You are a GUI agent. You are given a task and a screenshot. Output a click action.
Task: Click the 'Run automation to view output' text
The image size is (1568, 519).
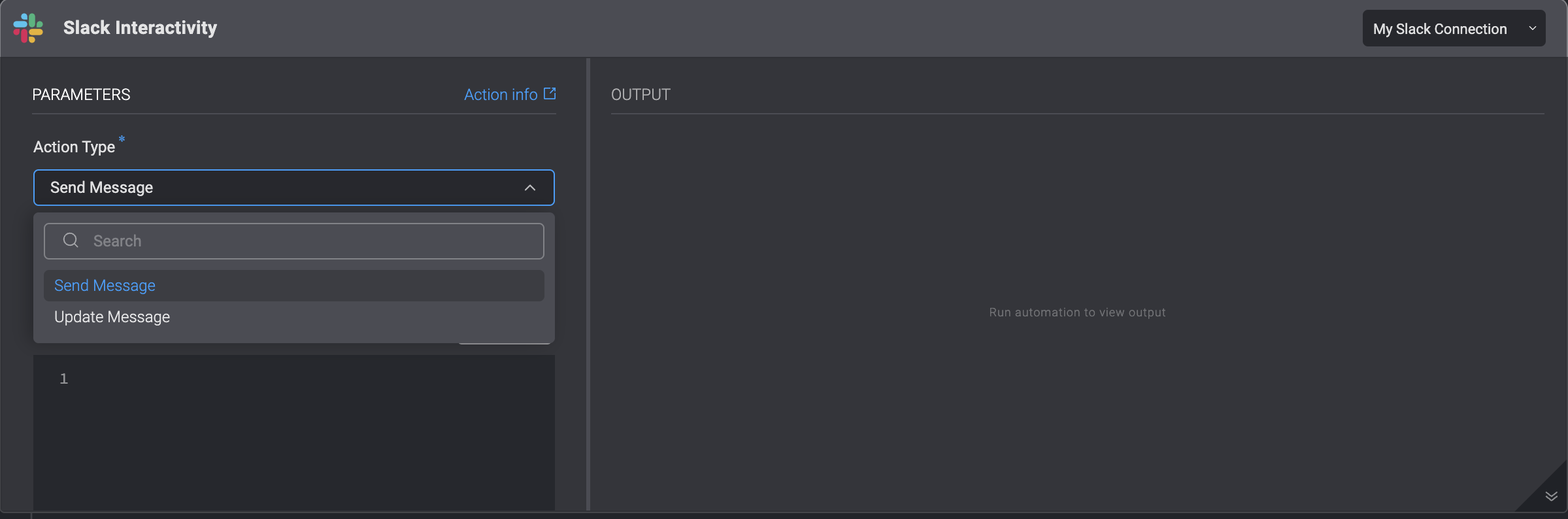click(1077, 312)
